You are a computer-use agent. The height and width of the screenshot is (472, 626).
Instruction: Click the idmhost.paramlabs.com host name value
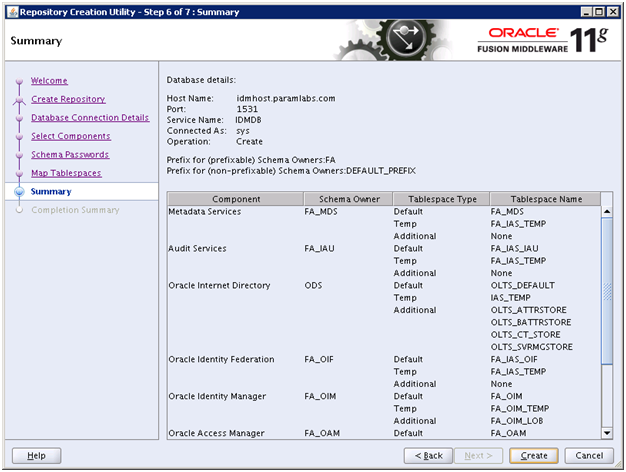point(286,99)
